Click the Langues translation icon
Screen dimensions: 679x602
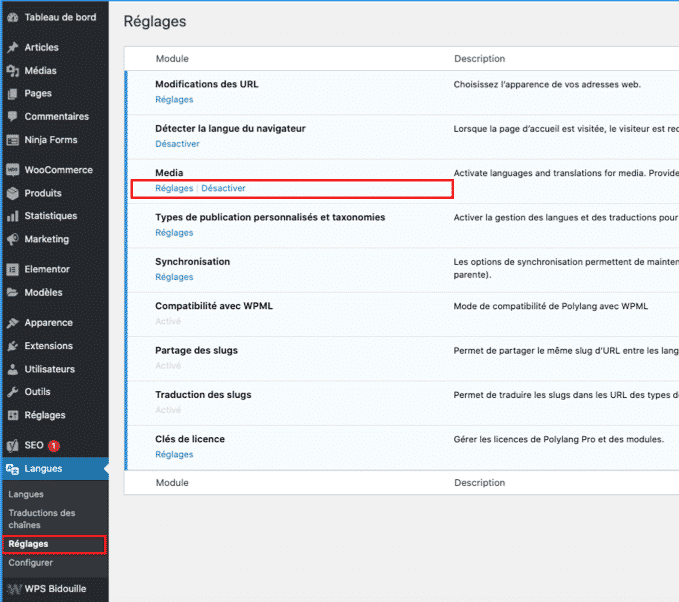[13, 469]
